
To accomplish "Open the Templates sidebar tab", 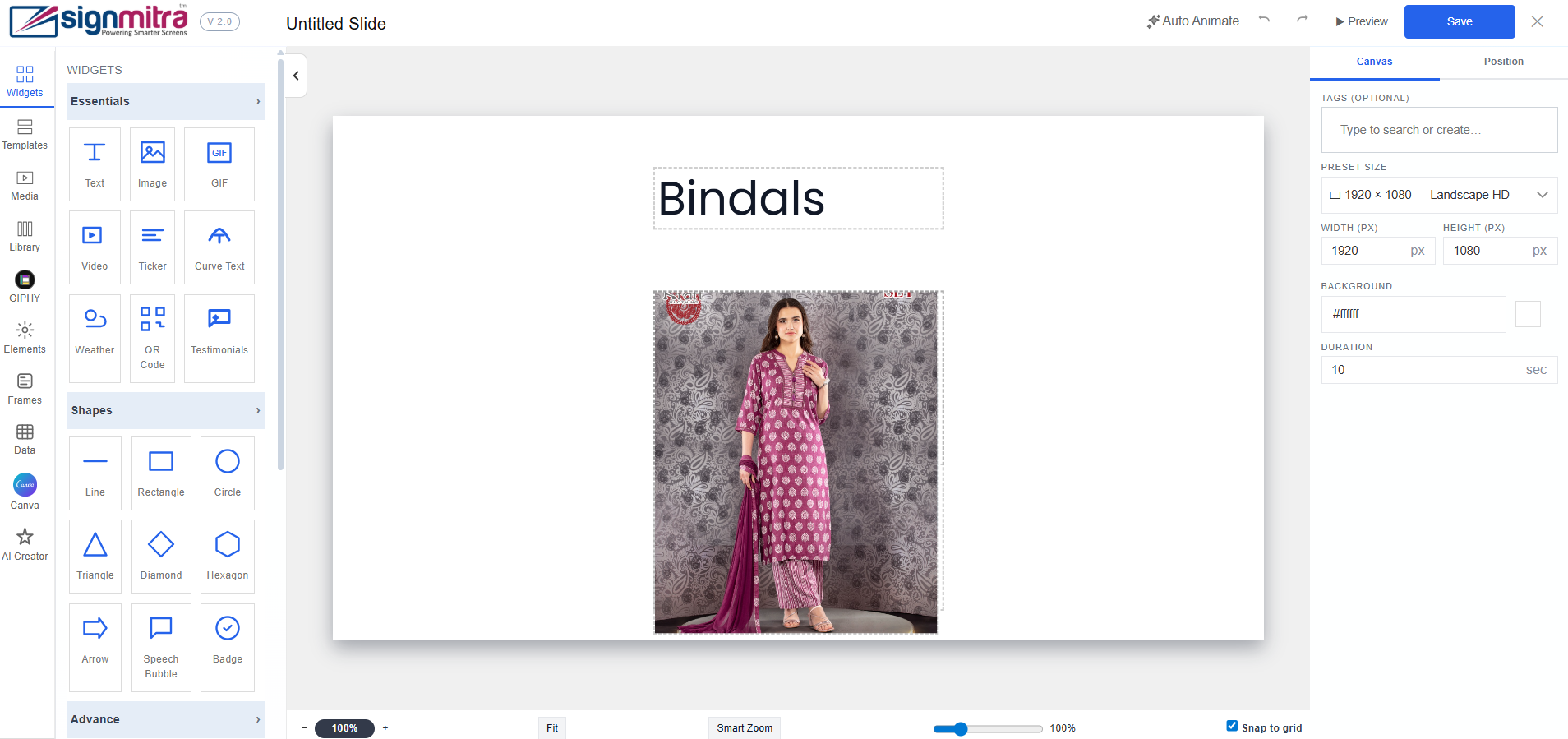I will (25, 135).
